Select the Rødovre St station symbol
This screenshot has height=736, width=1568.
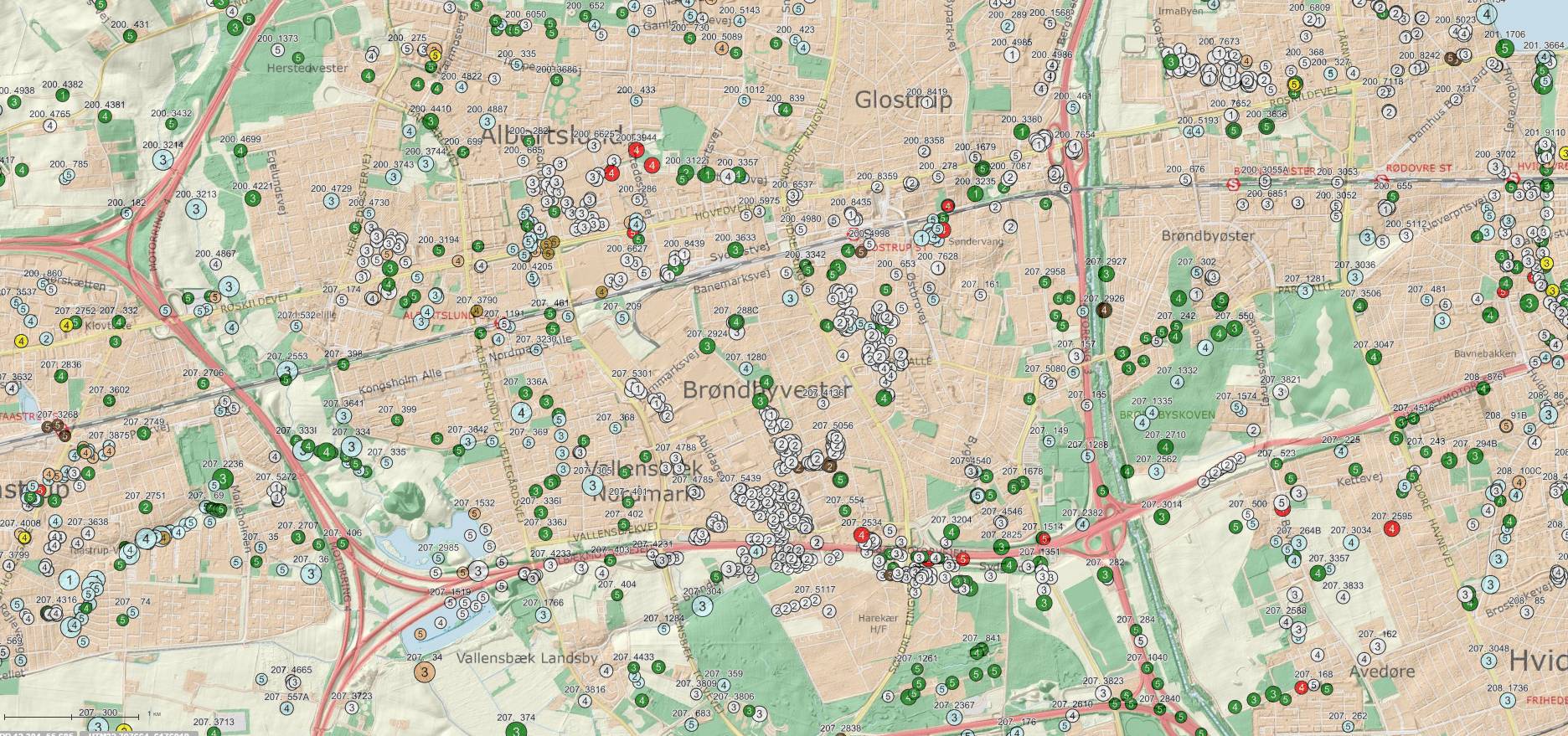point(1380,179)
